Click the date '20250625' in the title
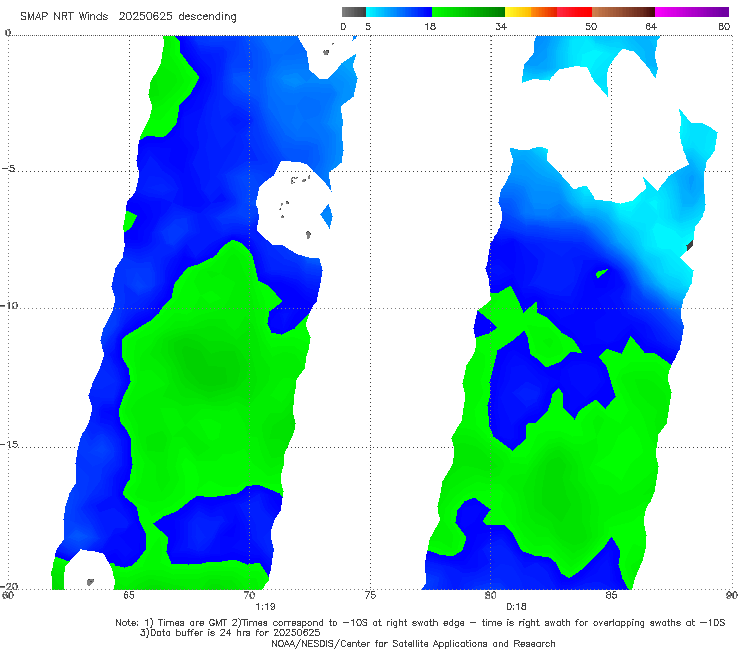The image size is (740, 650). coord(145,16)
